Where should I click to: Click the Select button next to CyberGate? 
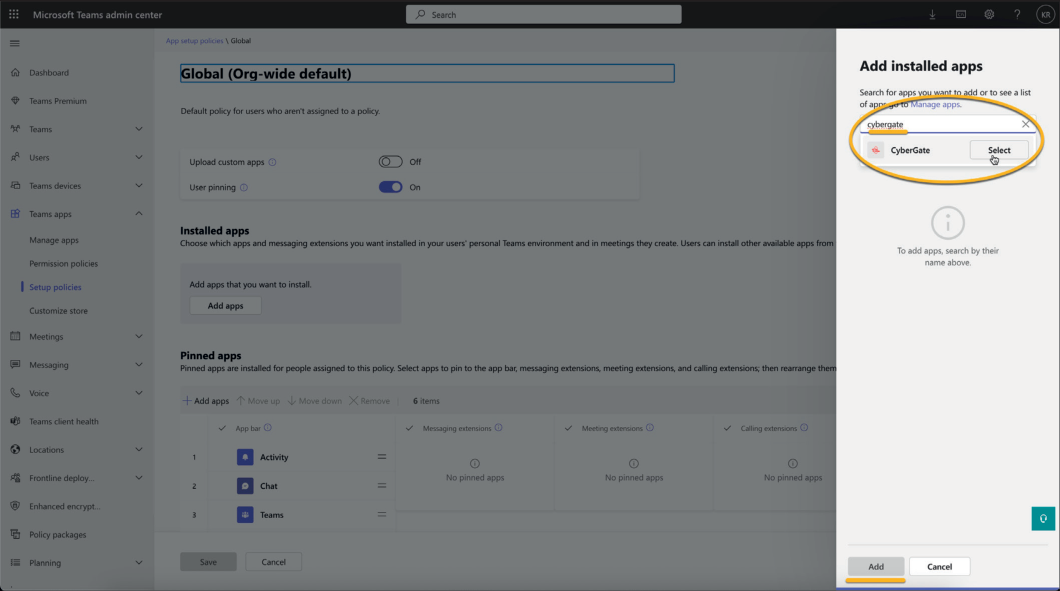pos(998,149)
